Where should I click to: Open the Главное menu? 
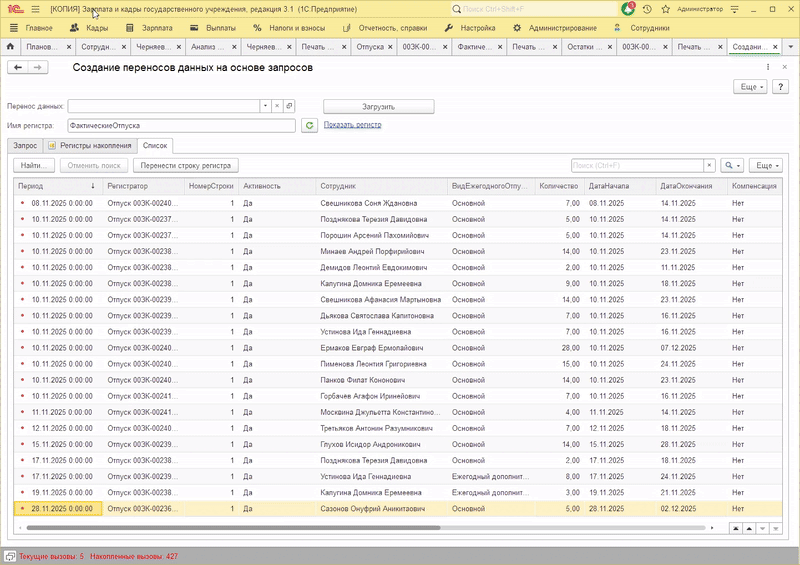click(39, 28)
